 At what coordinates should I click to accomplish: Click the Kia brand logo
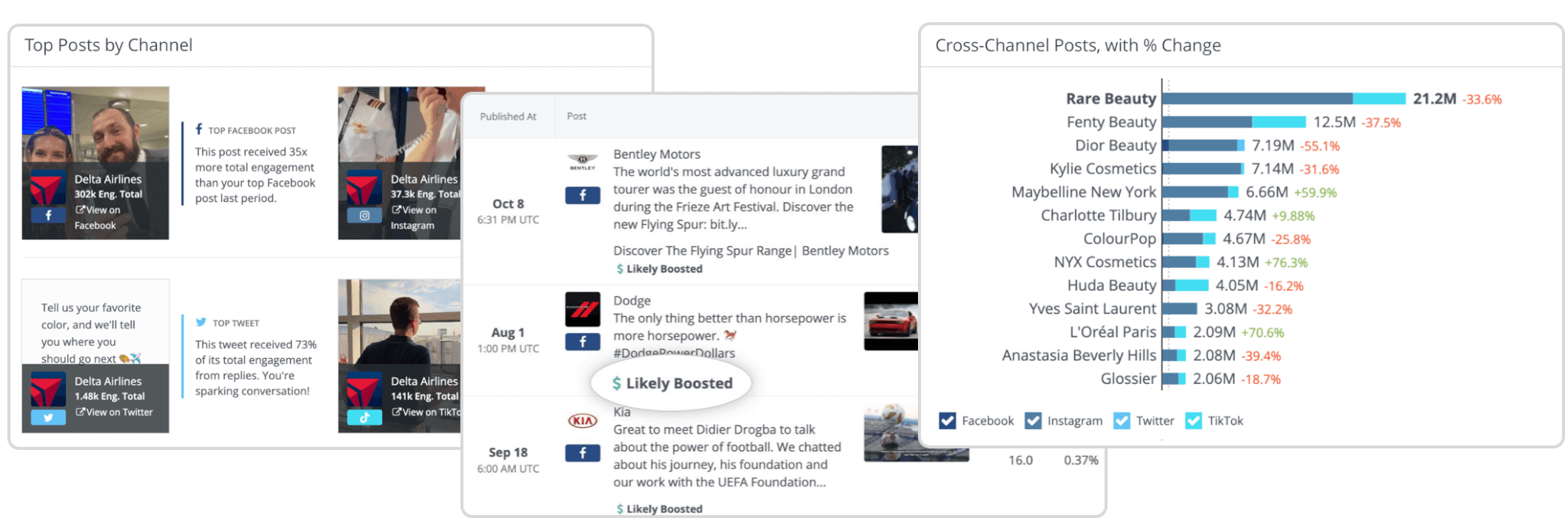[x=583, y=420]
